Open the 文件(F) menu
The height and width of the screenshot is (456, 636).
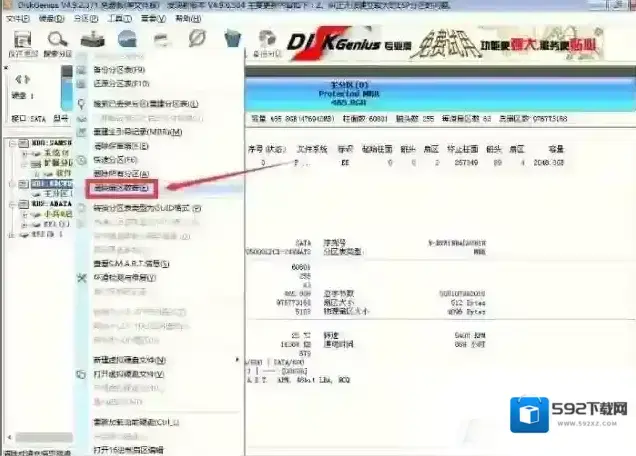18,19
